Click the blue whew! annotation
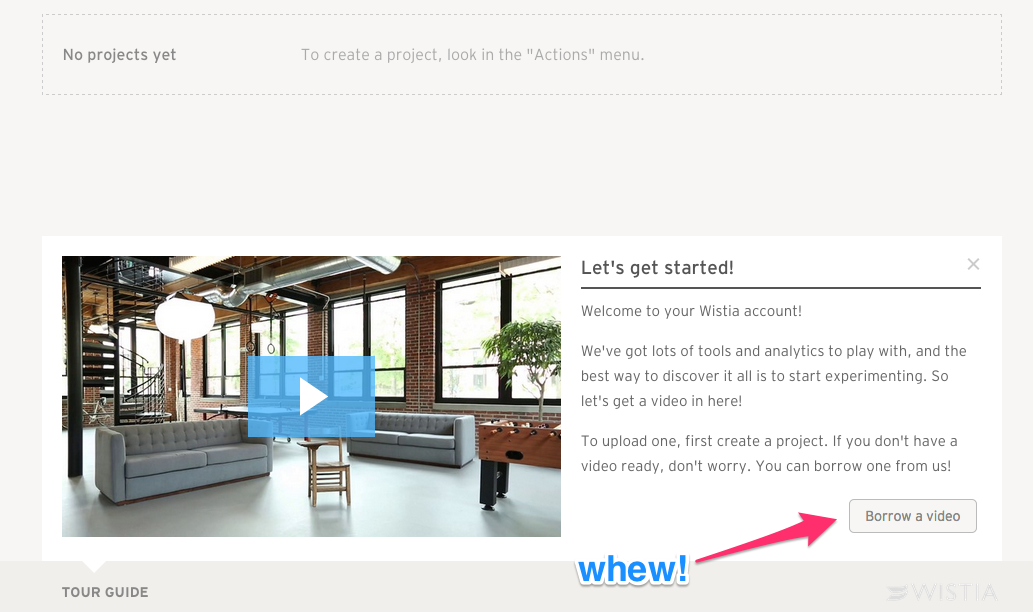Screen dimensions: 1033x612 pyautogui.click(x=633, y=569)
